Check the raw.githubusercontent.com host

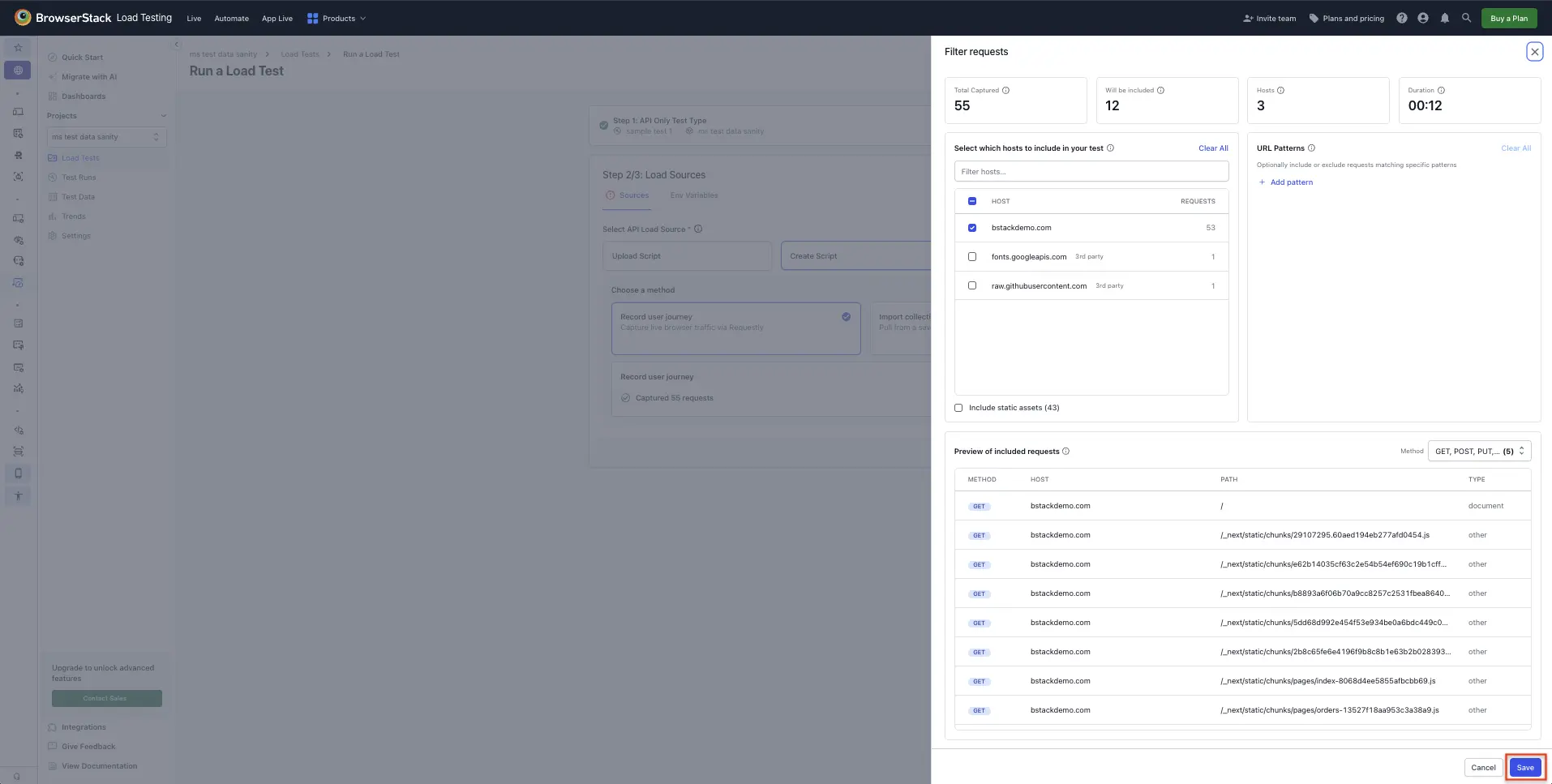972,285
